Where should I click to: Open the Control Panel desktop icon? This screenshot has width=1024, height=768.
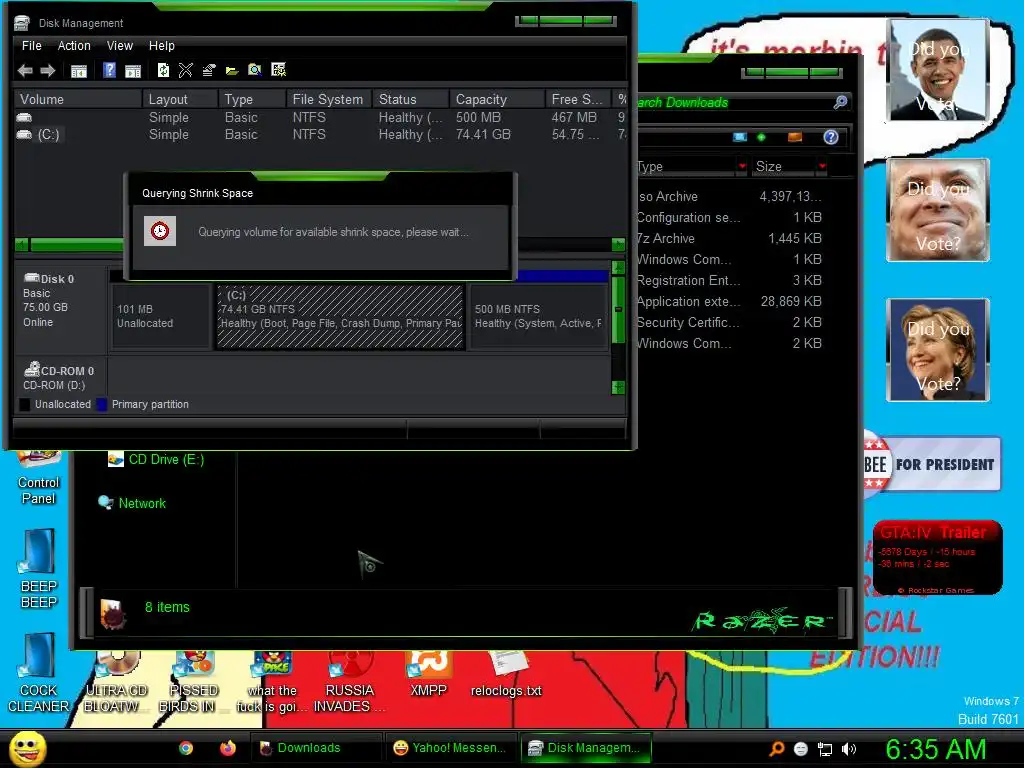coord(39,479)
